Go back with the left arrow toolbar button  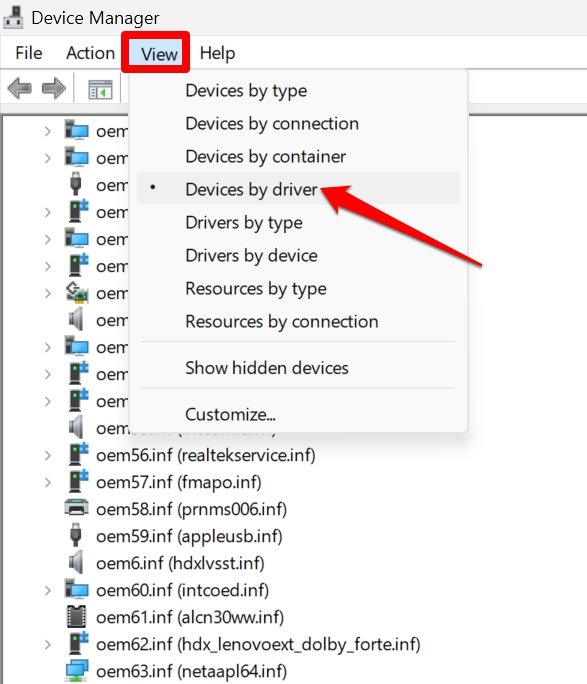click(x=20, y=89)
